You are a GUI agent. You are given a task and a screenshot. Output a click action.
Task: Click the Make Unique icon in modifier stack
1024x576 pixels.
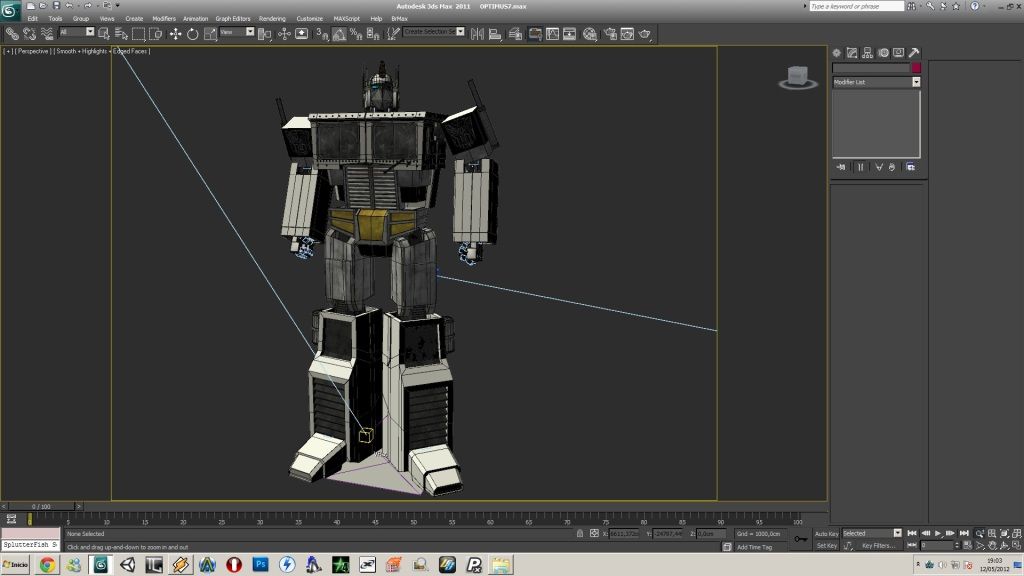tap(879, 167)
